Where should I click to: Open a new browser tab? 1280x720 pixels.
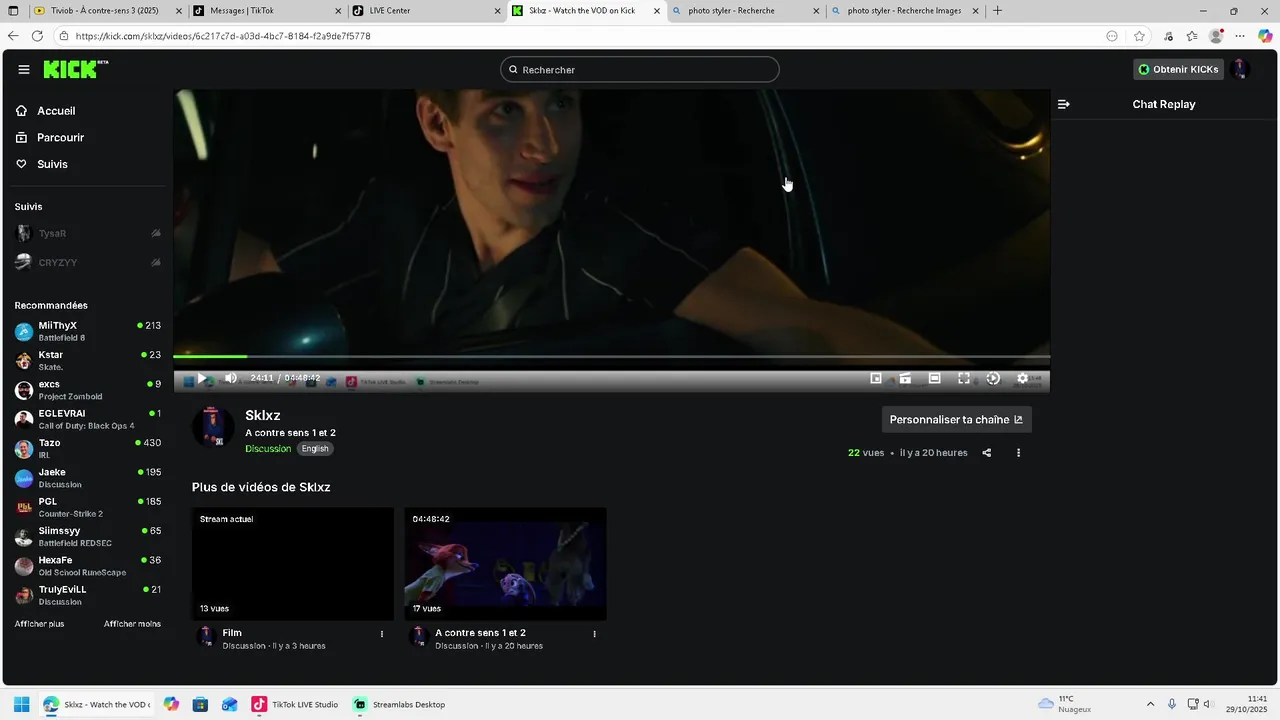(997, 11)
